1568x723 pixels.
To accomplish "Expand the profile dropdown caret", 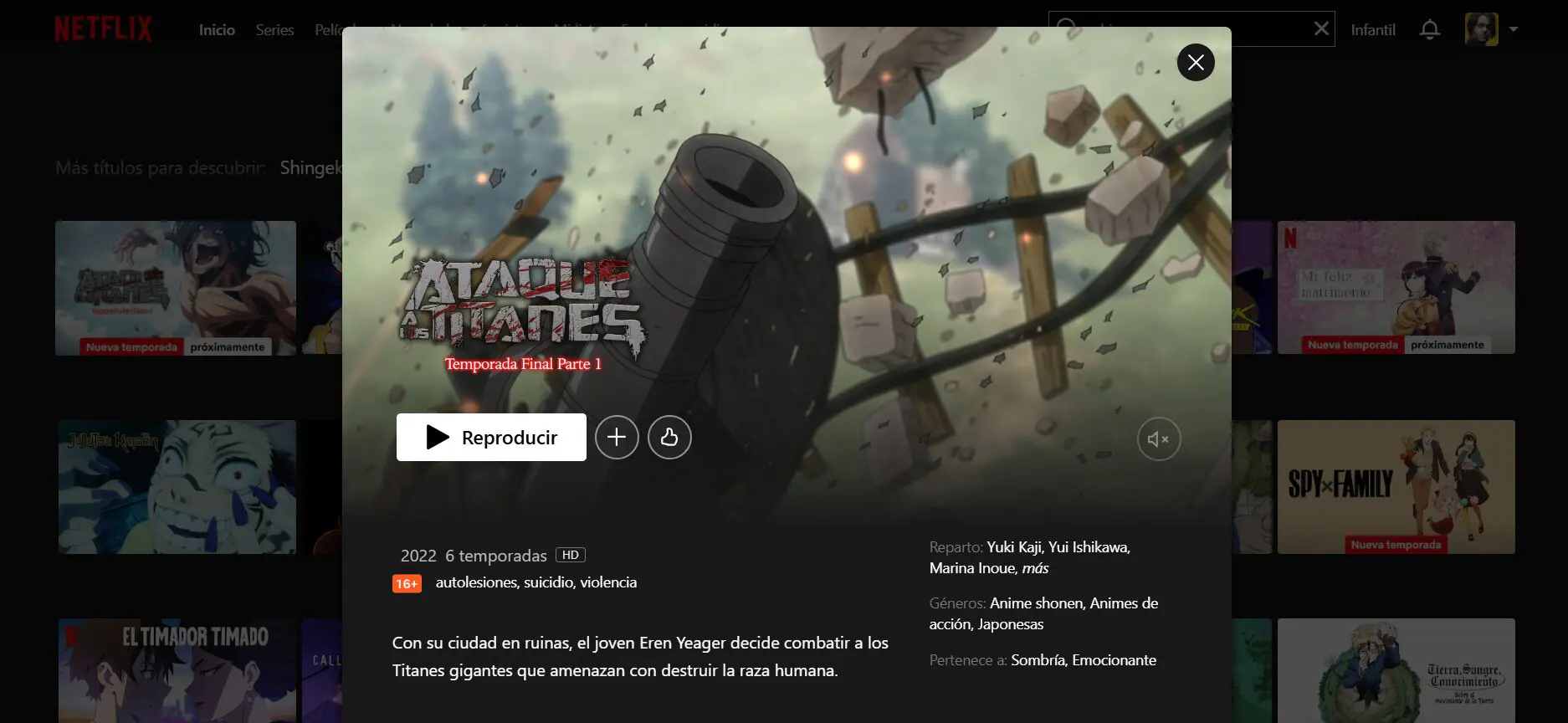I will [x=1513, y=29].
